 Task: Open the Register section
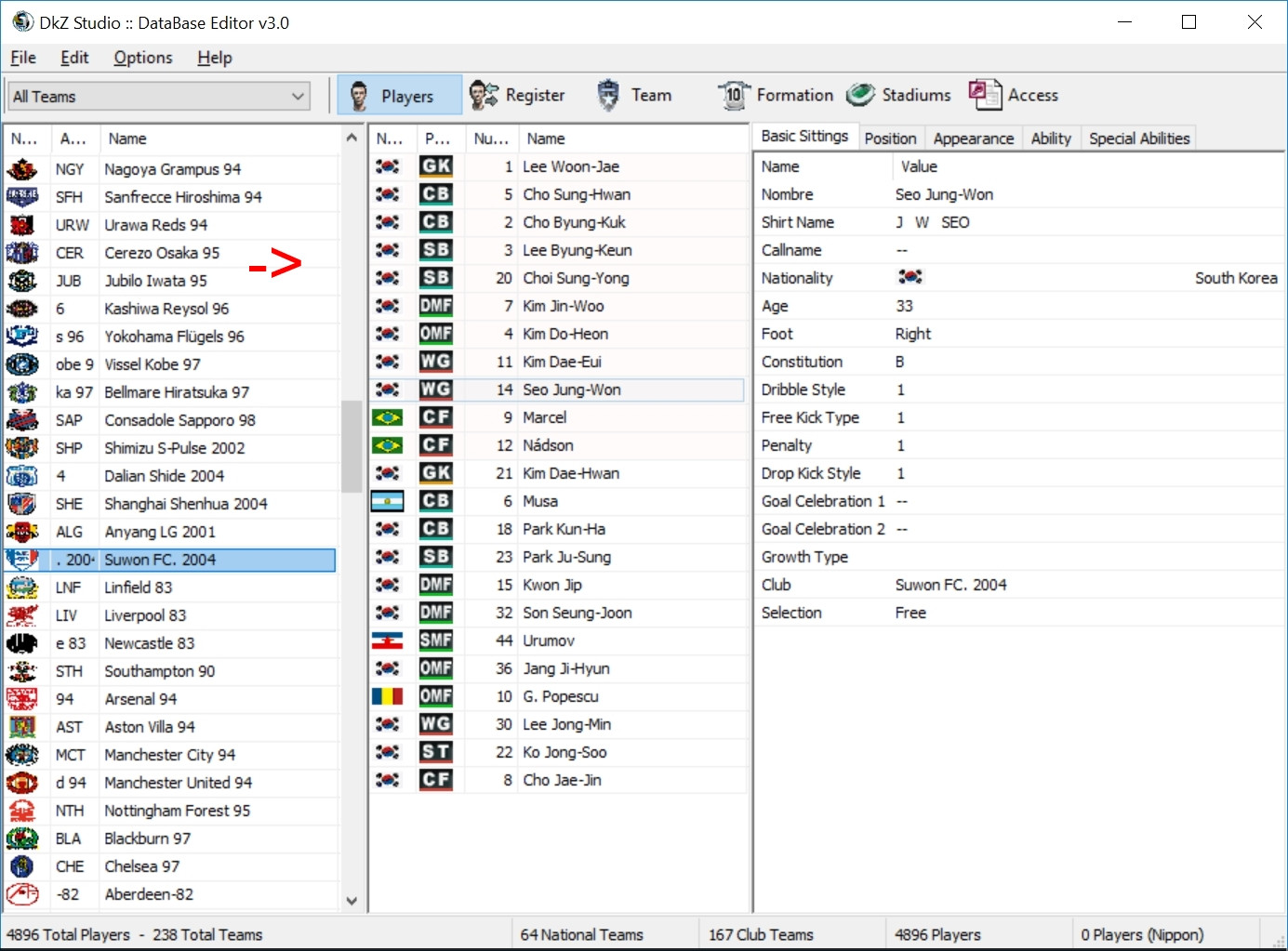click(517, 95)
